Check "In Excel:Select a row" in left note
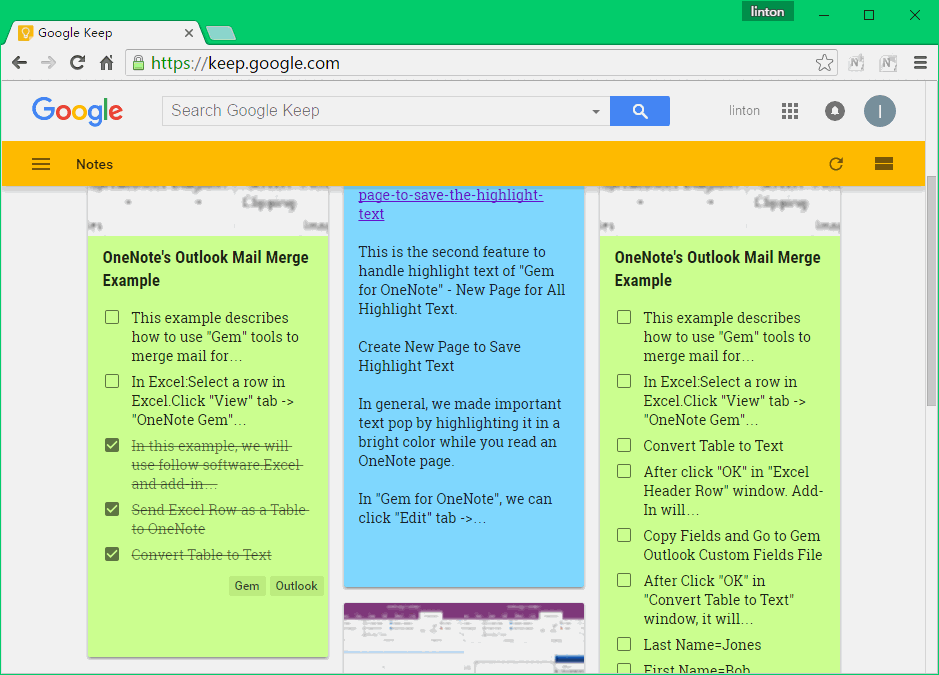This screenshot has height=675, width=939. pos(112,382)
